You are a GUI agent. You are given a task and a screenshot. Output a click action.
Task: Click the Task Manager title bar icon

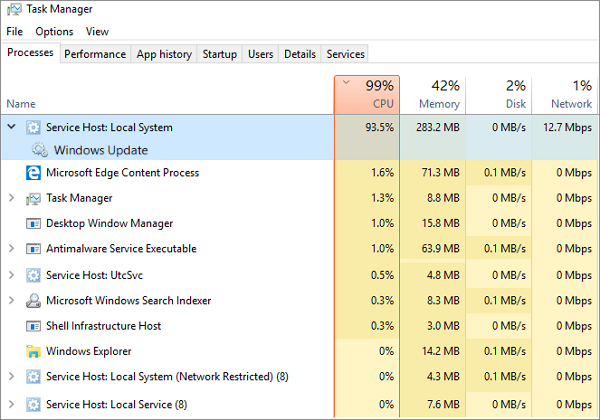pos(15,9)
